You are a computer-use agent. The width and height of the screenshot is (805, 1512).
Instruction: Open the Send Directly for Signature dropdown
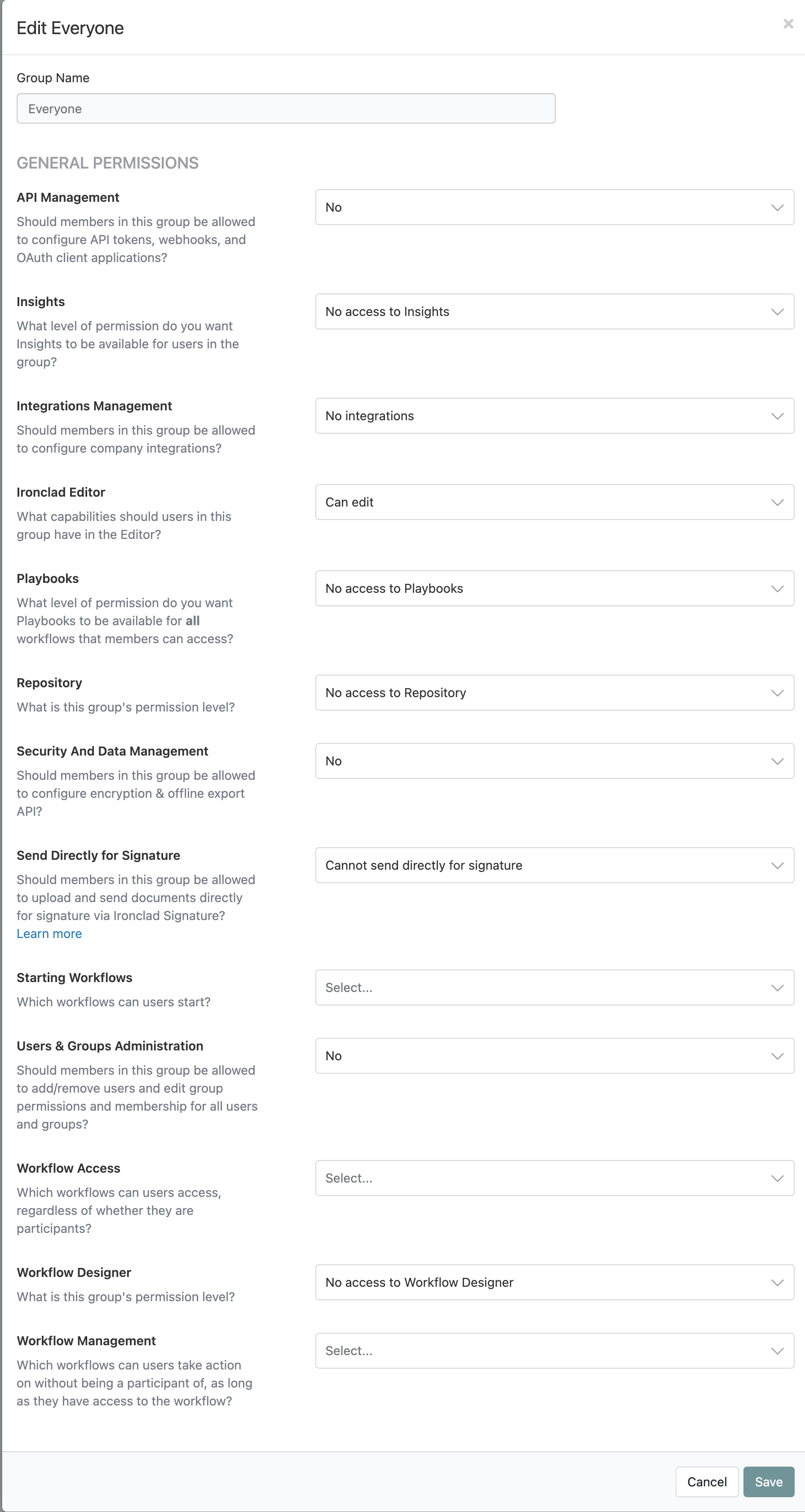click(554, 865)
